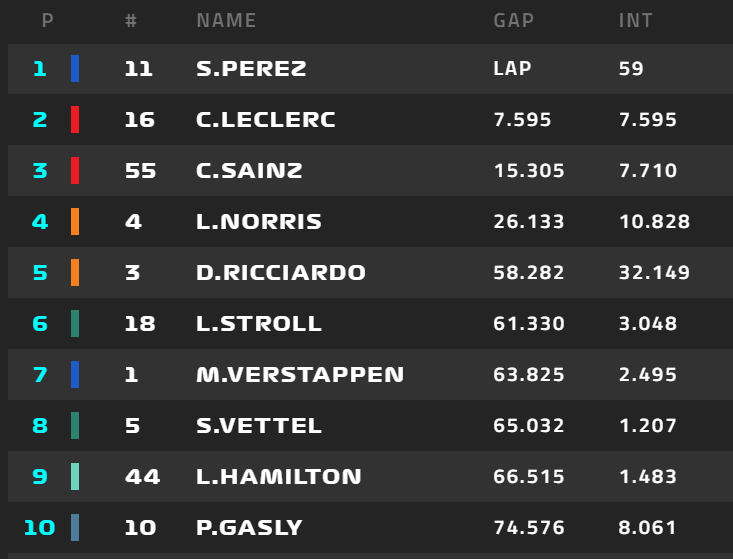This screenshot has width=733, height=559.
Task: Click the blue team color bar beside S.PEREZ
Action: [x=75, y=69]
